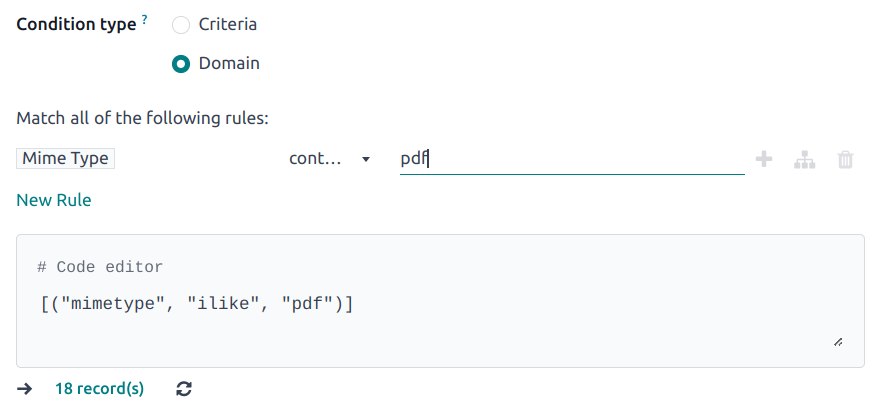Click the '# Code editor' comment line

coord(99,267)
